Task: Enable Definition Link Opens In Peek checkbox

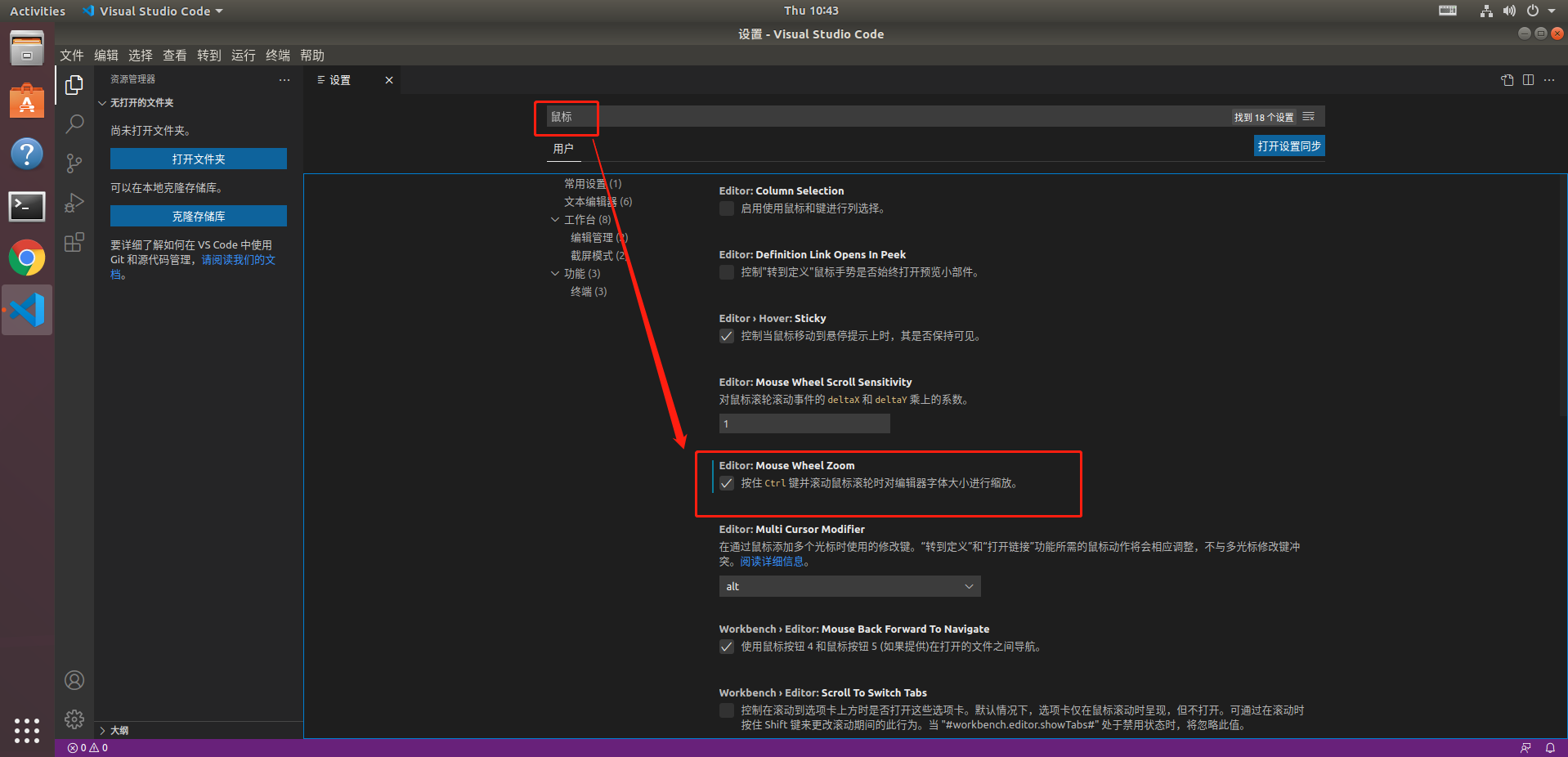Action: pos(726,272)
